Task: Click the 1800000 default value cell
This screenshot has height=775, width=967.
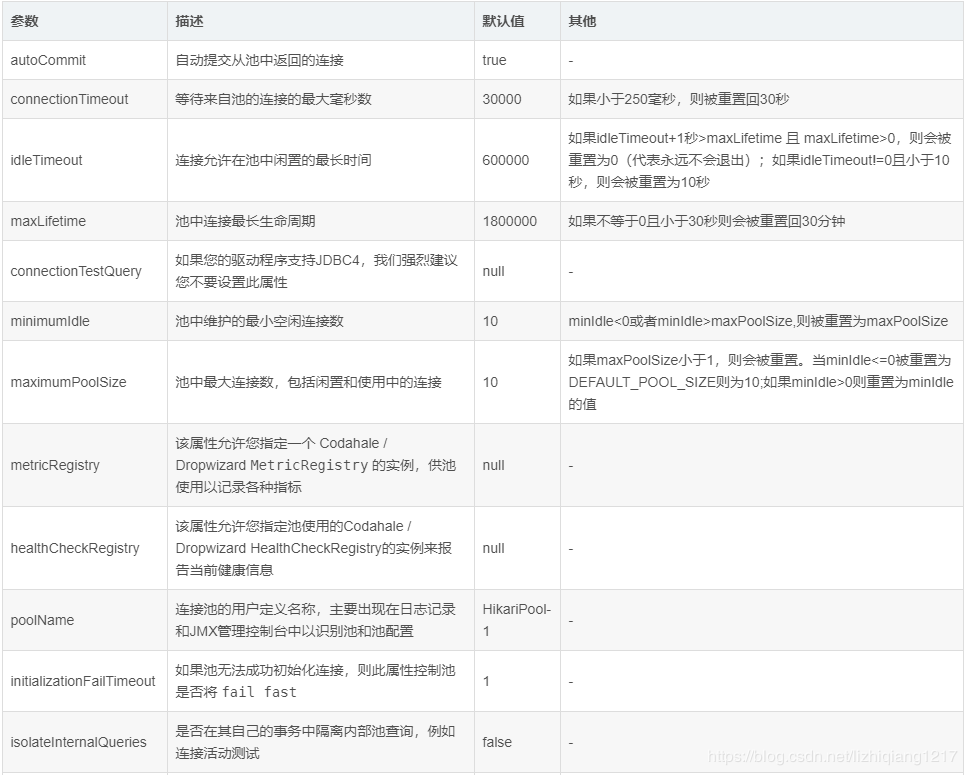Action: 509,221
